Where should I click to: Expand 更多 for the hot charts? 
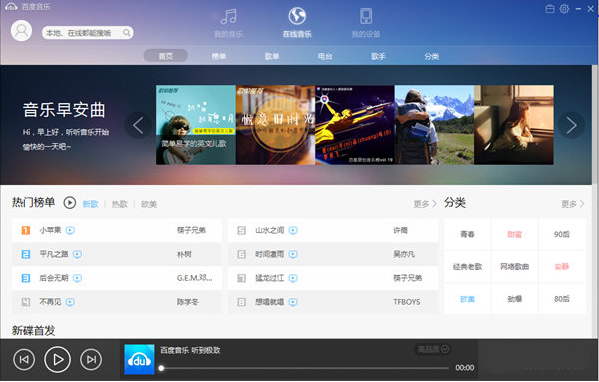[x=425, y=204]
